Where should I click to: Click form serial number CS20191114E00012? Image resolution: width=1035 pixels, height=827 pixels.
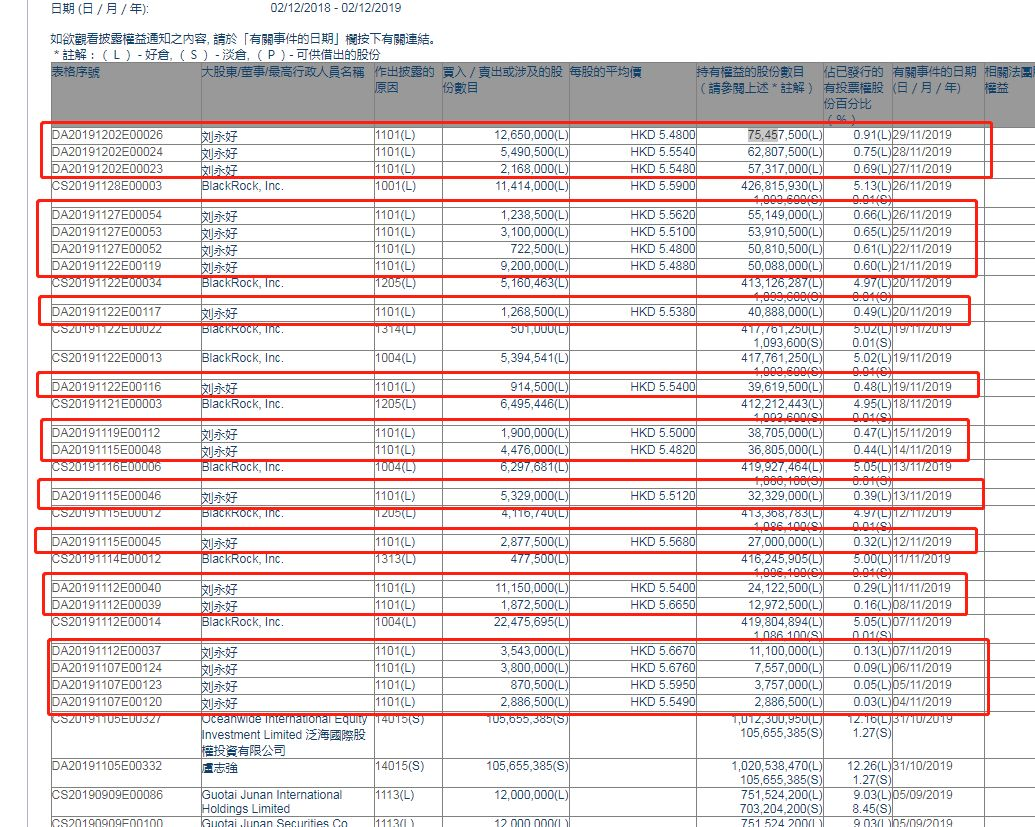coord(106,559)
